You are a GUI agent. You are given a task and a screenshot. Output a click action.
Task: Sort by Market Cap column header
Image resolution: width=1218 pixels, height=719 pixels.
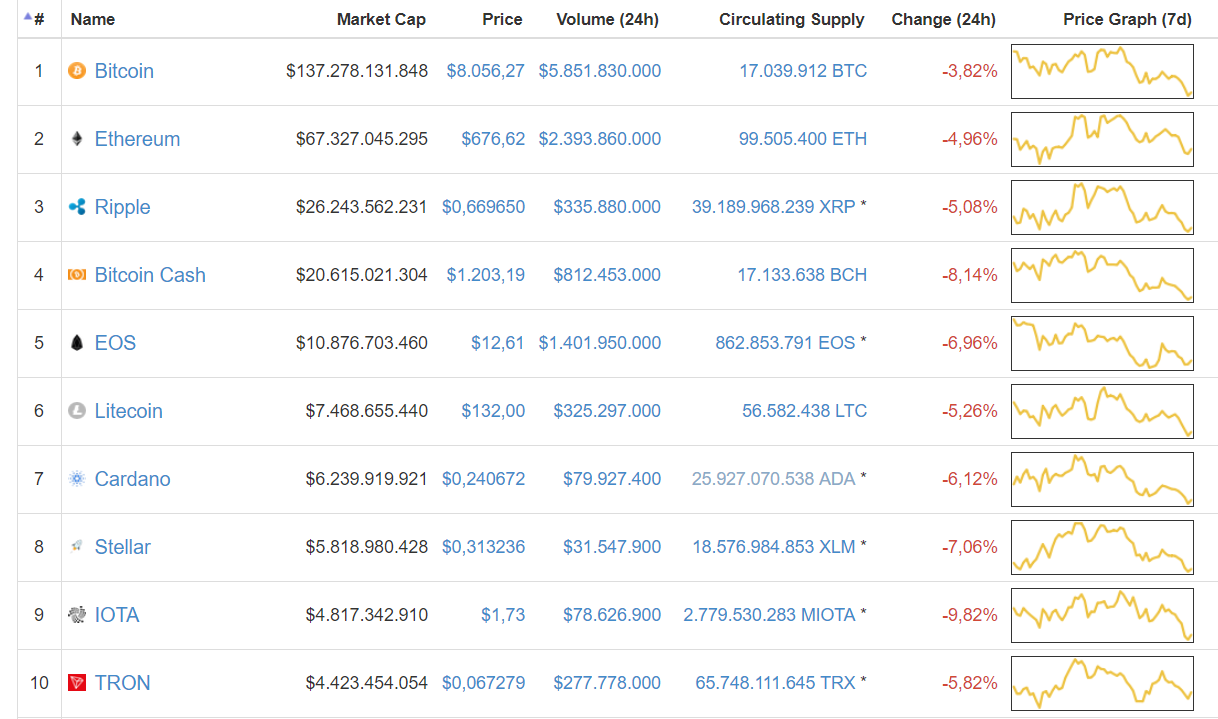tap(381, 19)
